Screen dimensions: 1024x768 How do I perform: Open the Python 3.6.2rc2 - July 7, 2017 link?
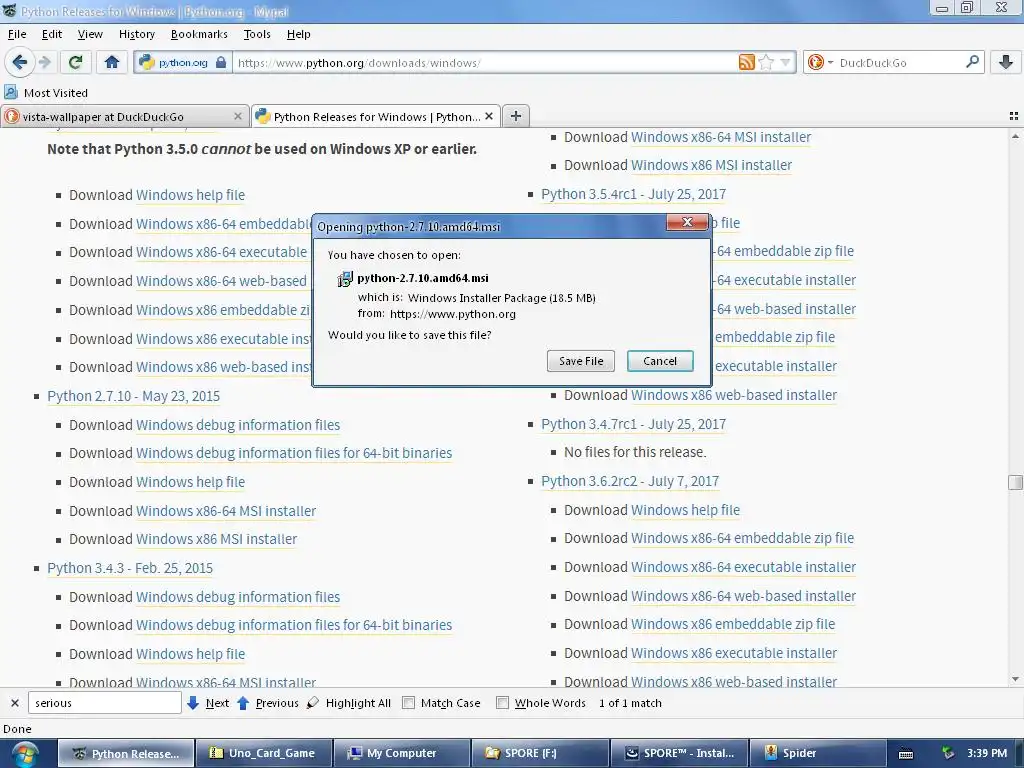point(630,481)
